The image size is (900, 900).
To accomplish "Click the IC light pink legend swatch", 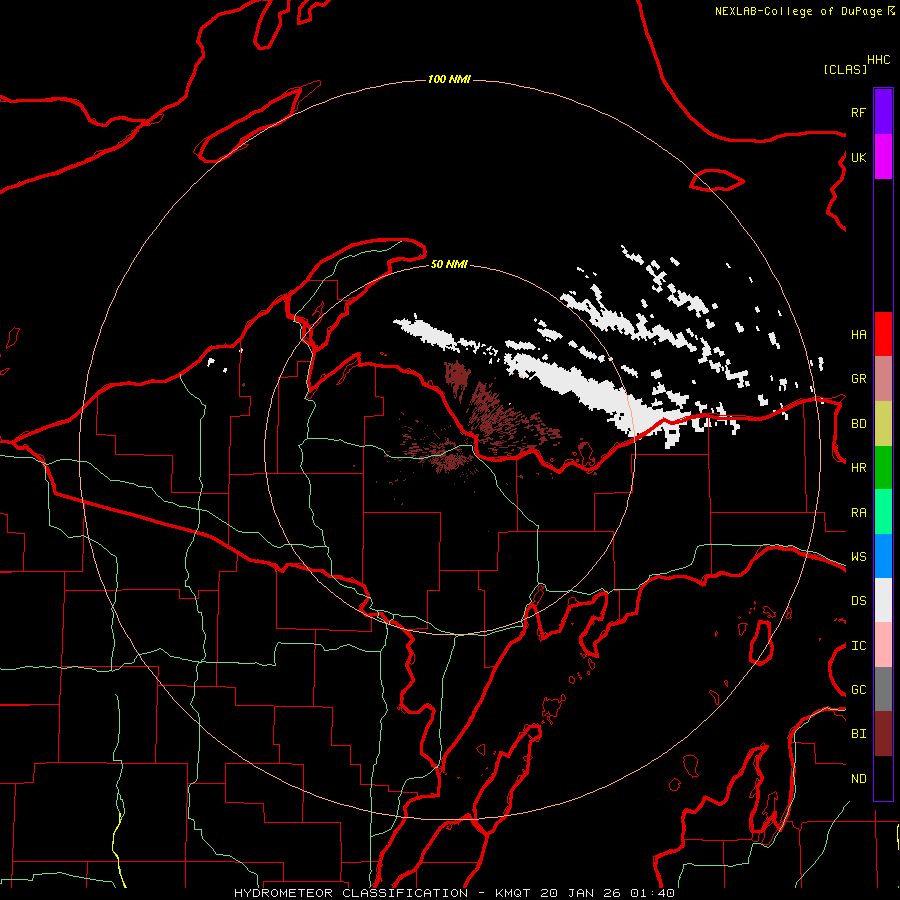I will point(883,645).
